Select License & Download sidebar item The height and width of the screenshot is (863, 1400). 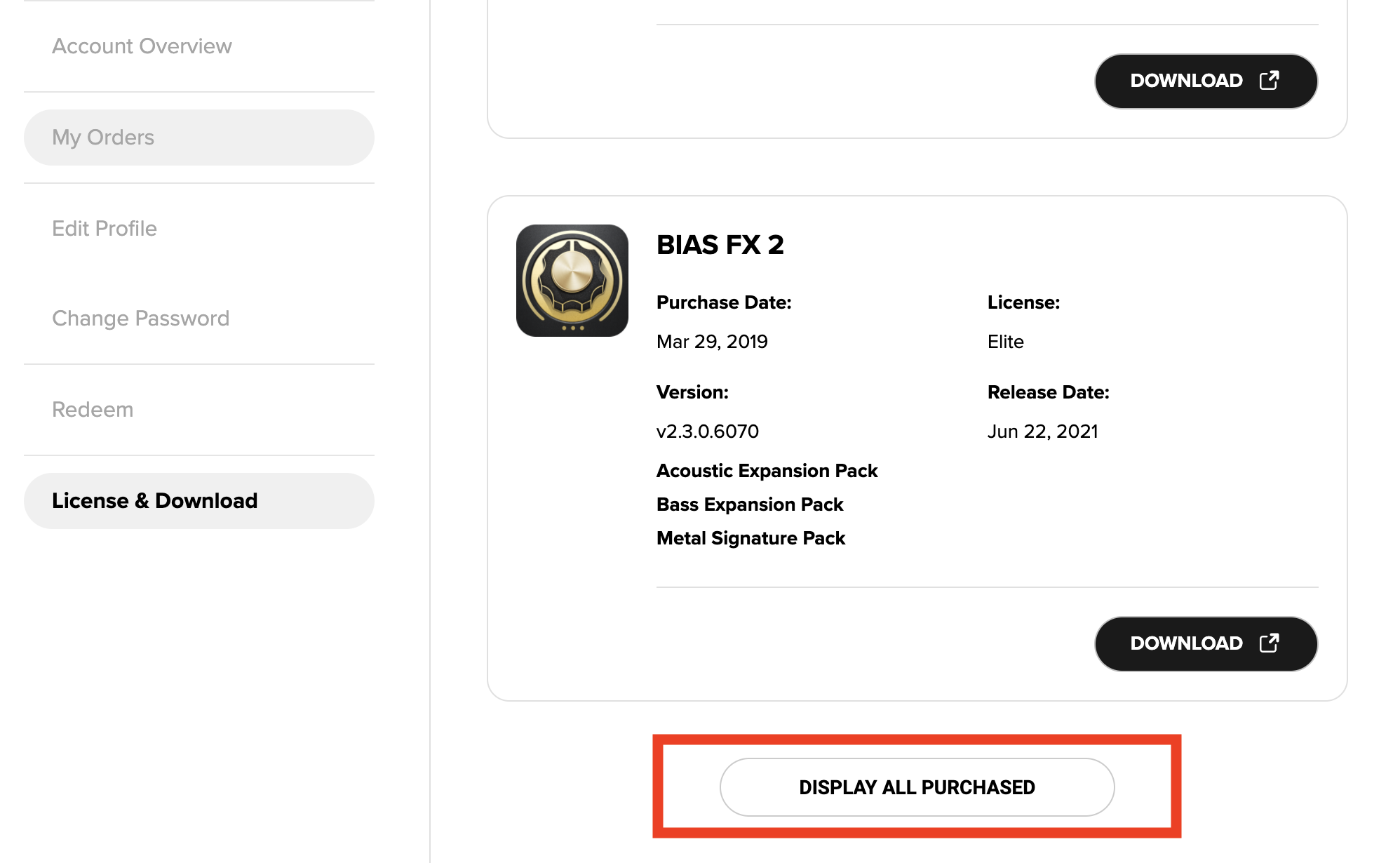point(199,501)
